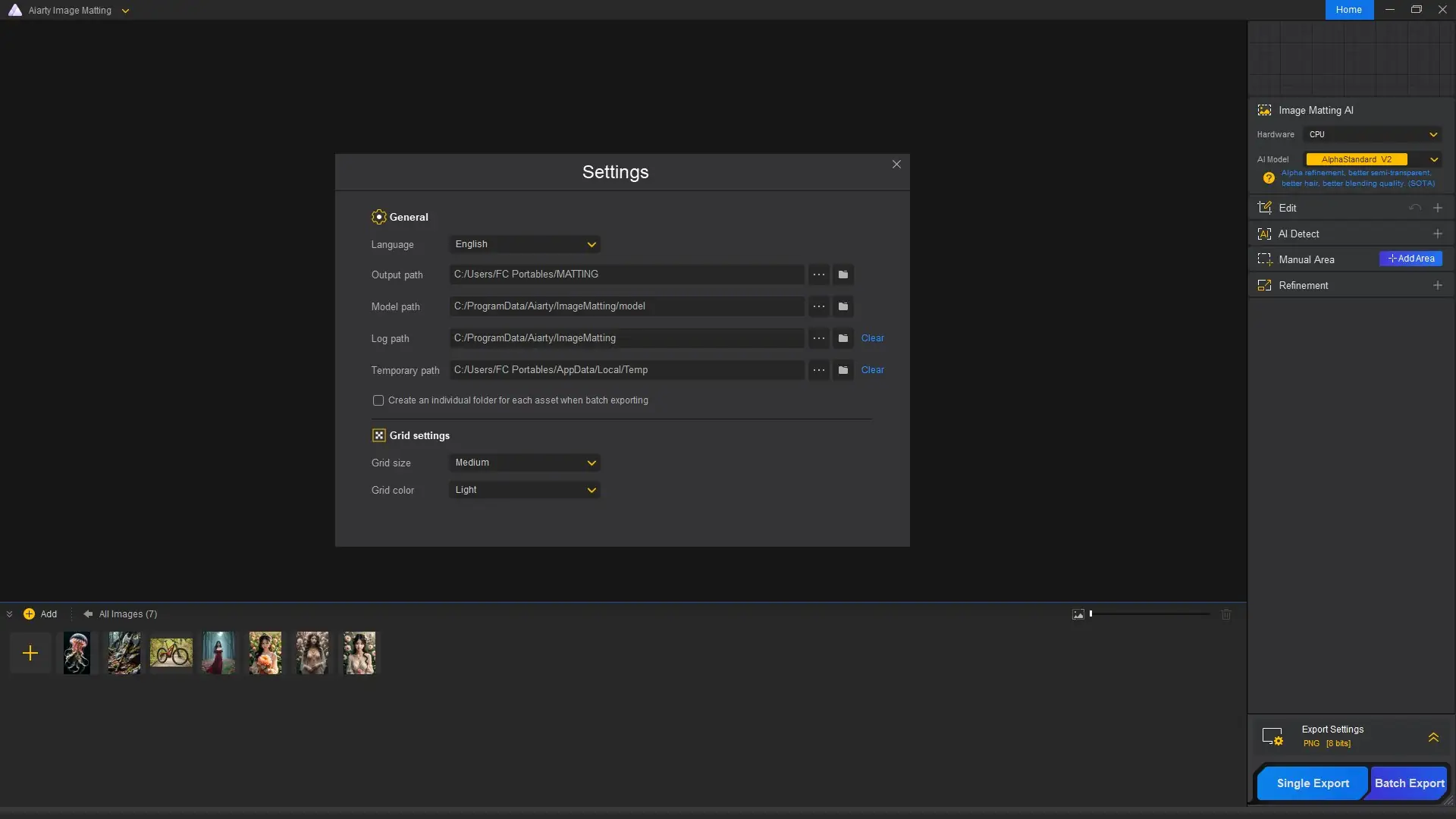Open the Grid size dropdown
Screen dimensions: 1456x819
point(524,463)
